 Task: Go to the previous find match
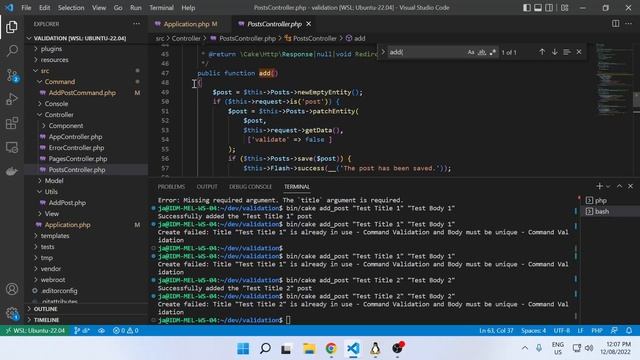click(542, 52)
